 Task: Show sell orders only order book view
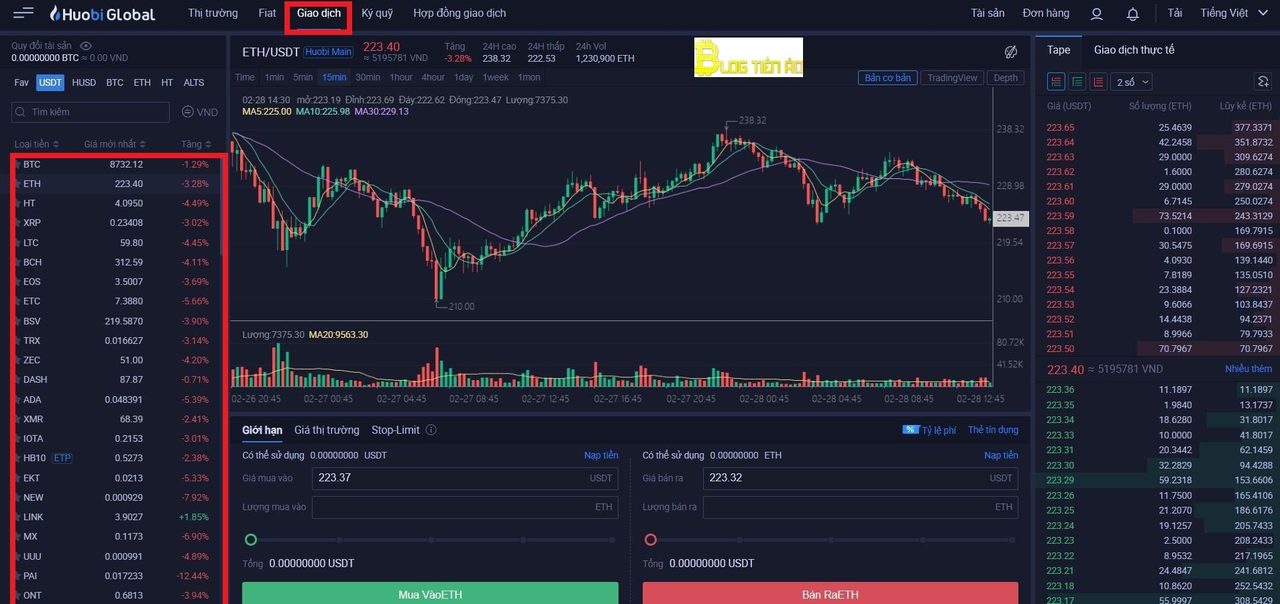click(1098, 82)
